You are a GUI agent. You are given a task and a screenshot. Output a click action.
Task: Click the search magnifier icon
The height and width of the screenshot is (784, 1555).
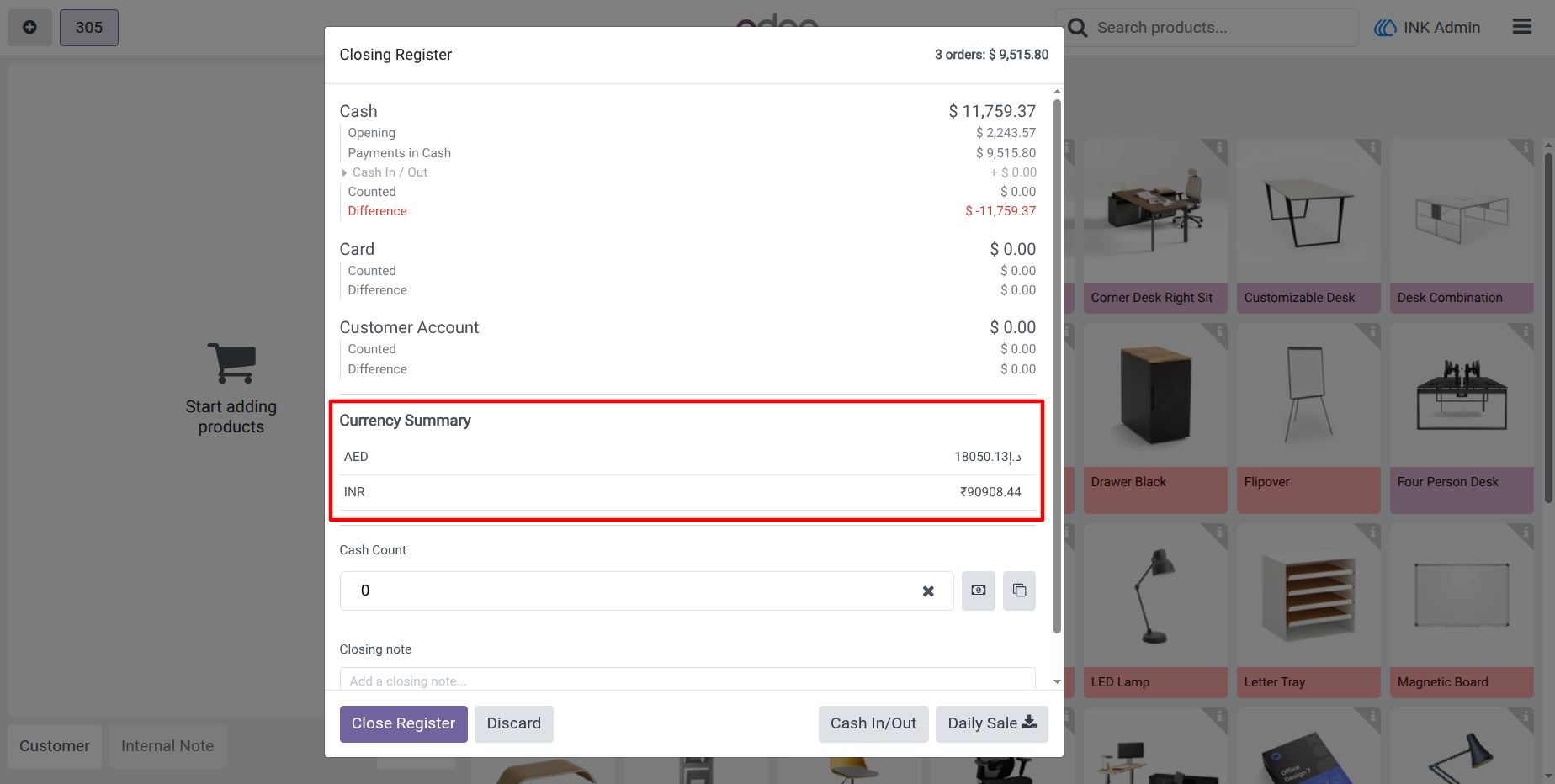(1078, 28)
